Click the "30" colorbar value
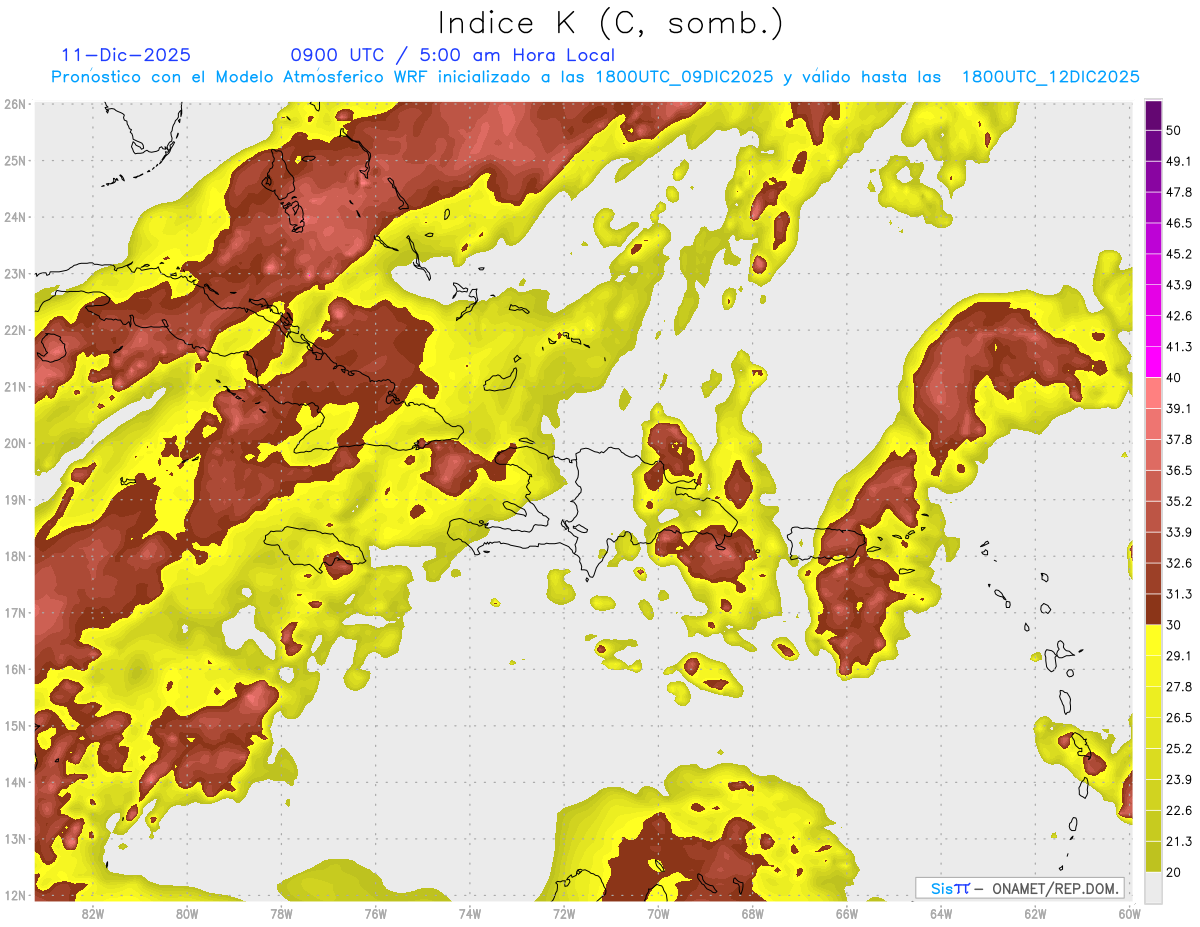The height and width of the screenshot is (927, 1200). 1174,625
